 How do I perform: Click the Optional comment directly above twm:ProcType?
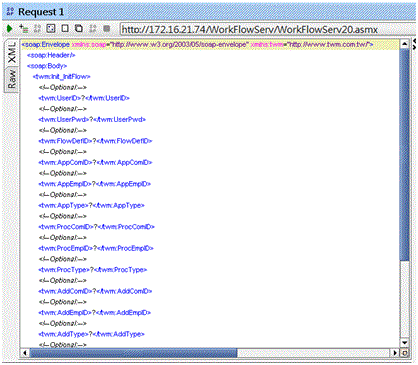[63, 259]
